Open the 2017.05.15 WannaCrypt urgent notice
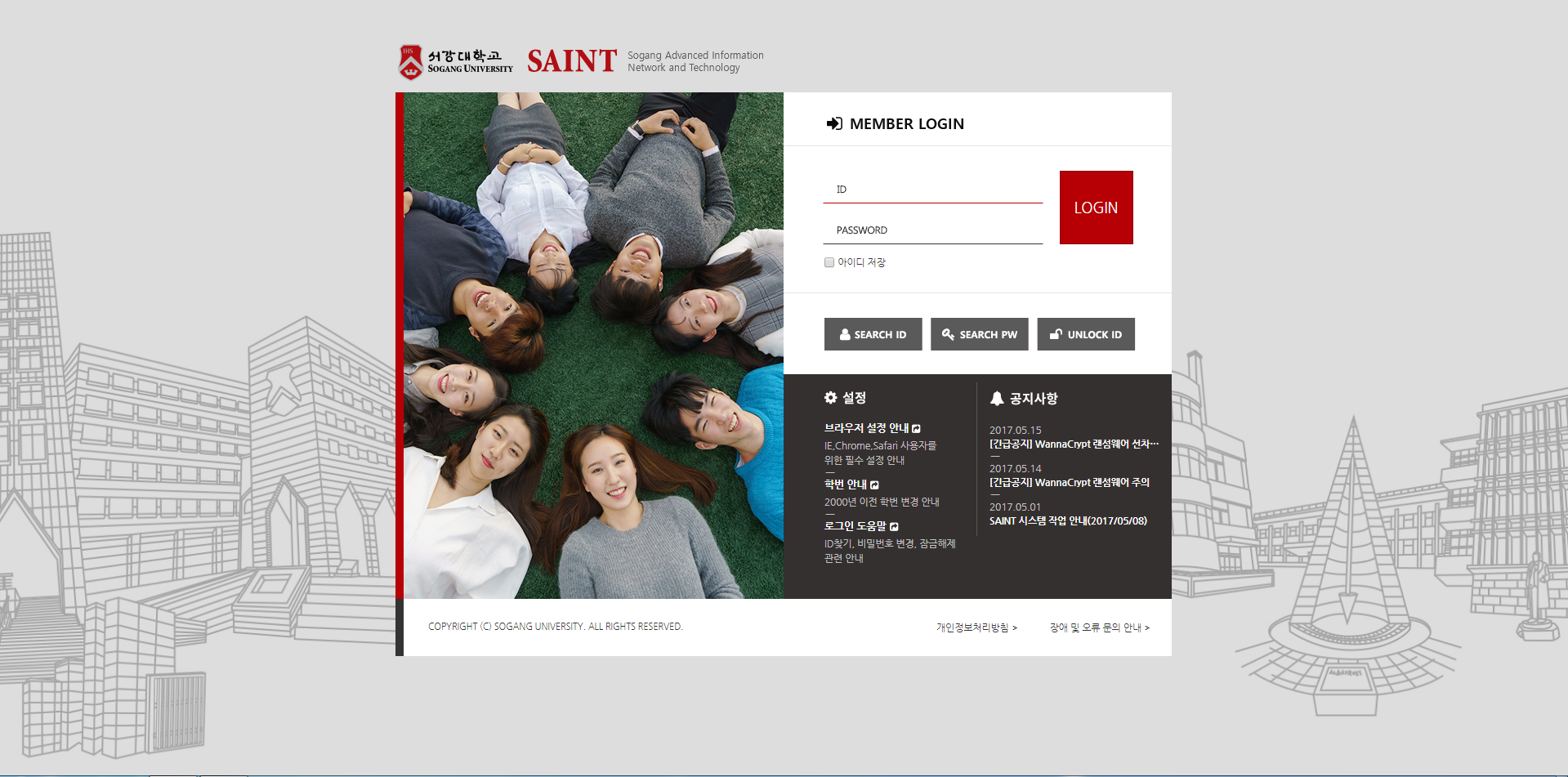Viewport: 1568px width, 777px height. [x=1073, y=444]
